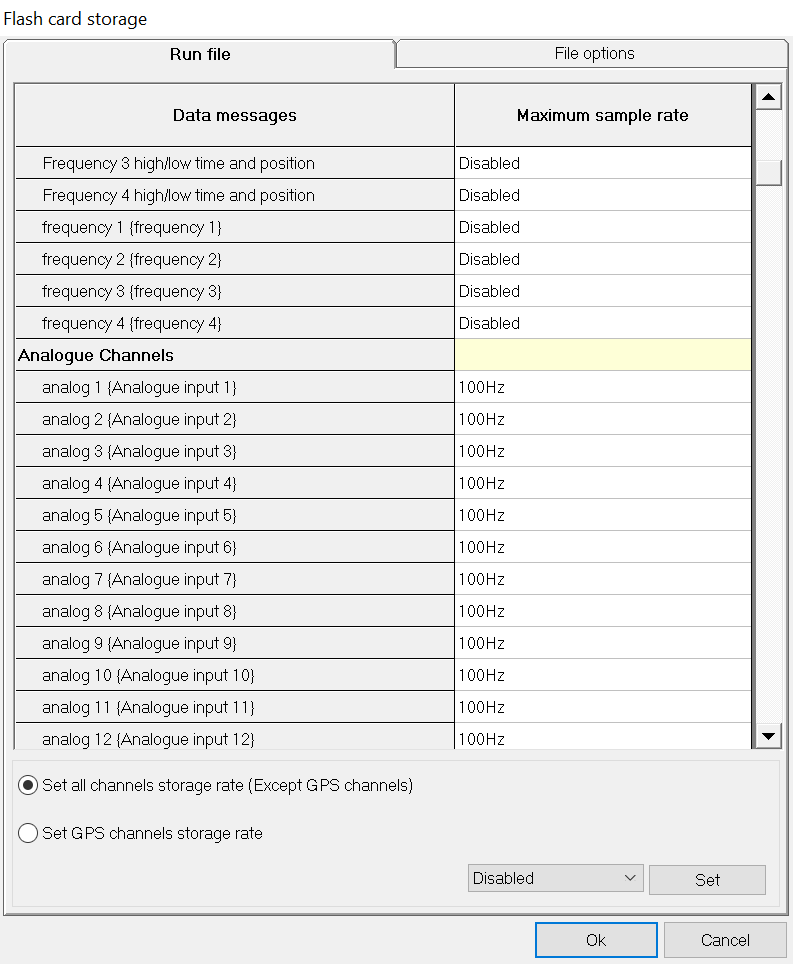Select 'Set GPS channels storage rate' radio option
This screenshot has width=793, height=964.
[28, 833]
